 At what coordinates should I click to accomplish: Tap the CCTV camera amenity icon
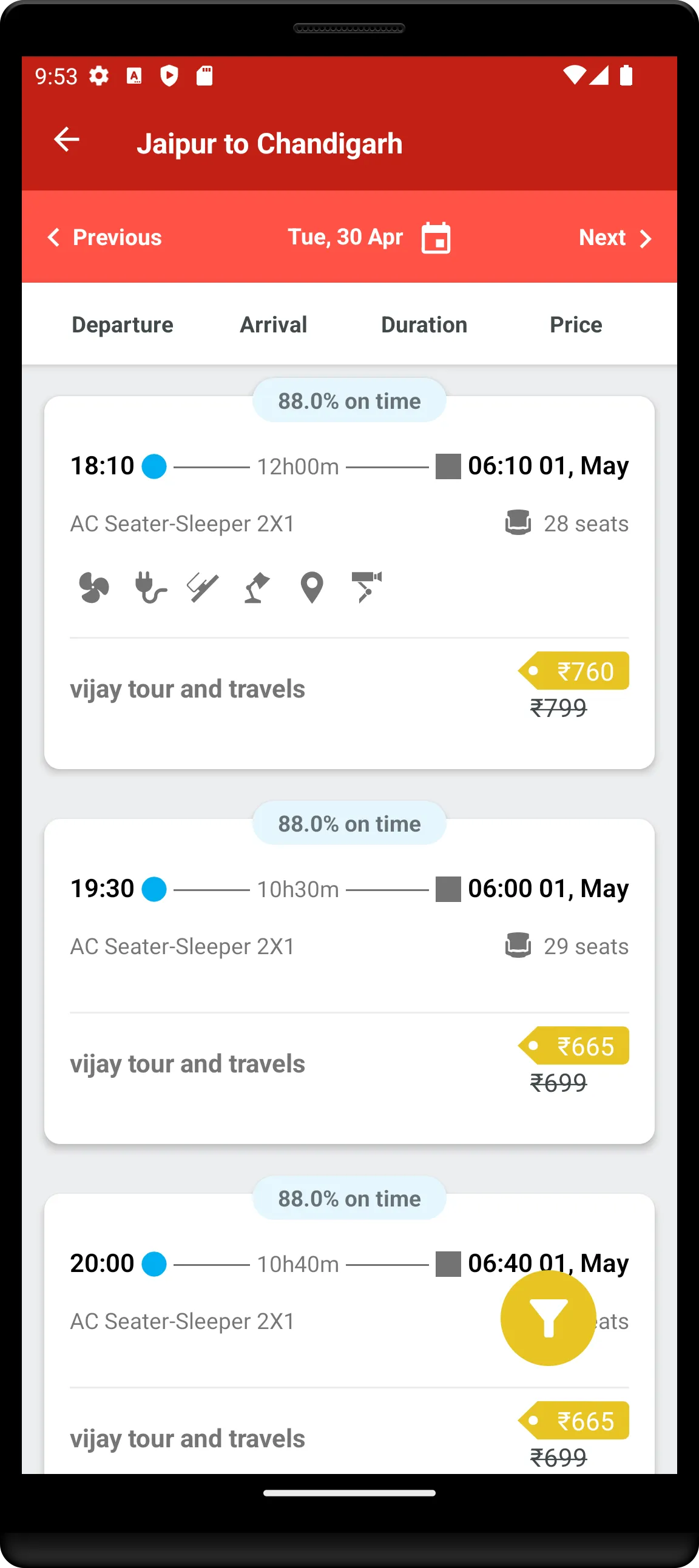[366, 587]
